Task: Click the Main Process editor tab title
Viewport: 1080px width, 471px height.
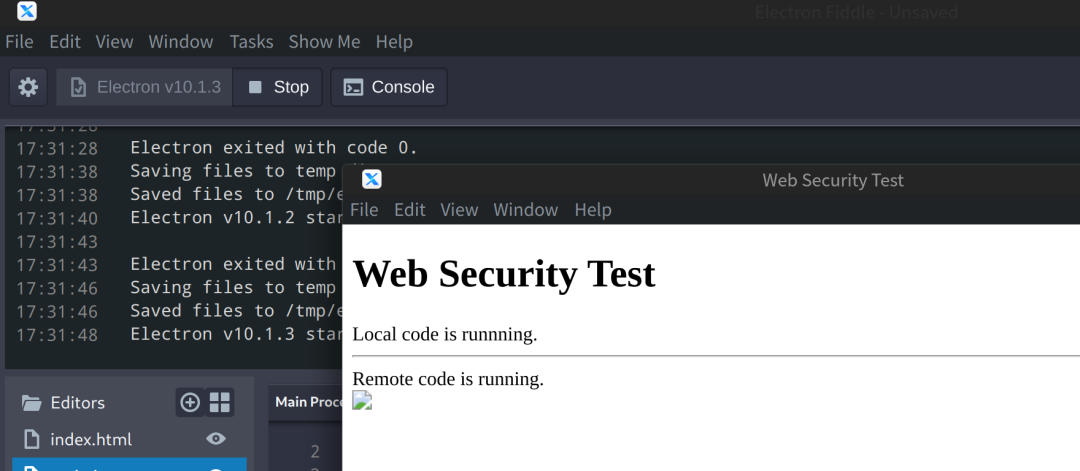Action: tap(309, 402)
